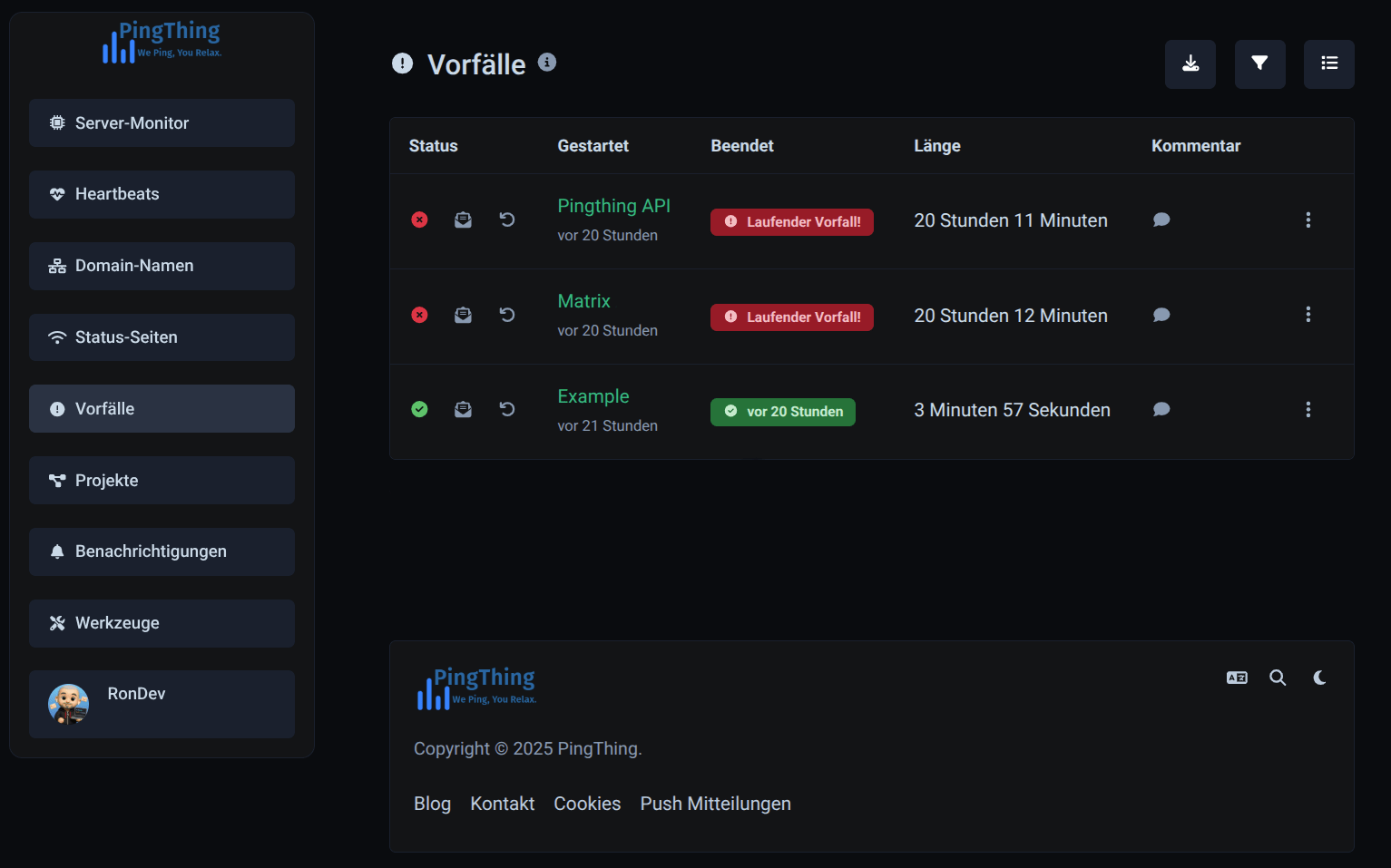Expand the Matrix row options menu
The height and width of the screenshot is (868, 1391).
[1308, 315]
